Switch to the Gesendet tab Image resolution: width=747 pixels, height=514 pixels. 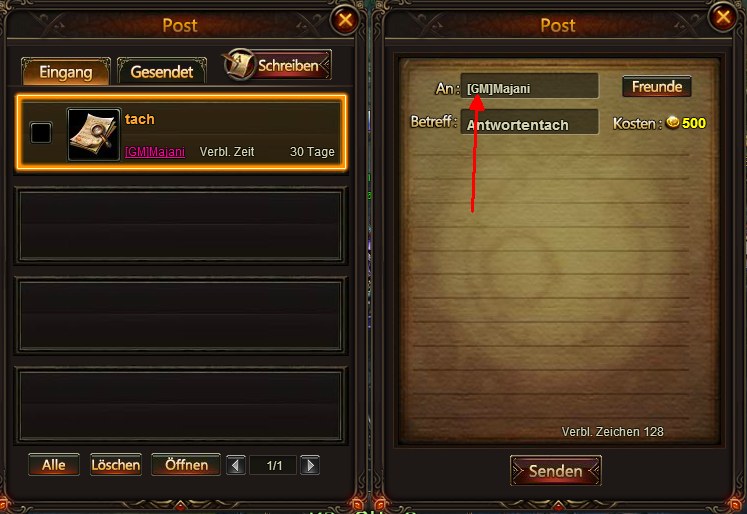[x=162, y=72]
